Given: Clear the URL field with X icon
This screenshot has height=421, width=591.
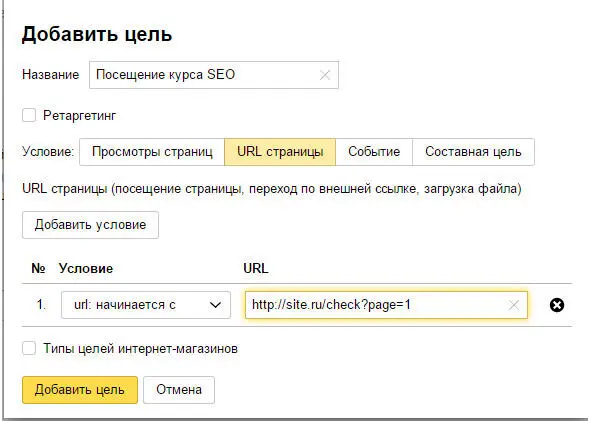Looking at the screenshot, I should click(513, 305).
